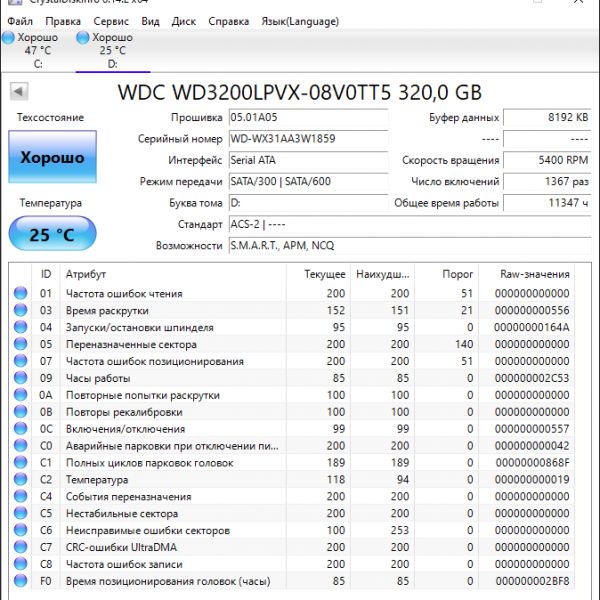600x600 pixels.
Task: Click the buffer size field 8192 KB
Action: tap(547, 117)
